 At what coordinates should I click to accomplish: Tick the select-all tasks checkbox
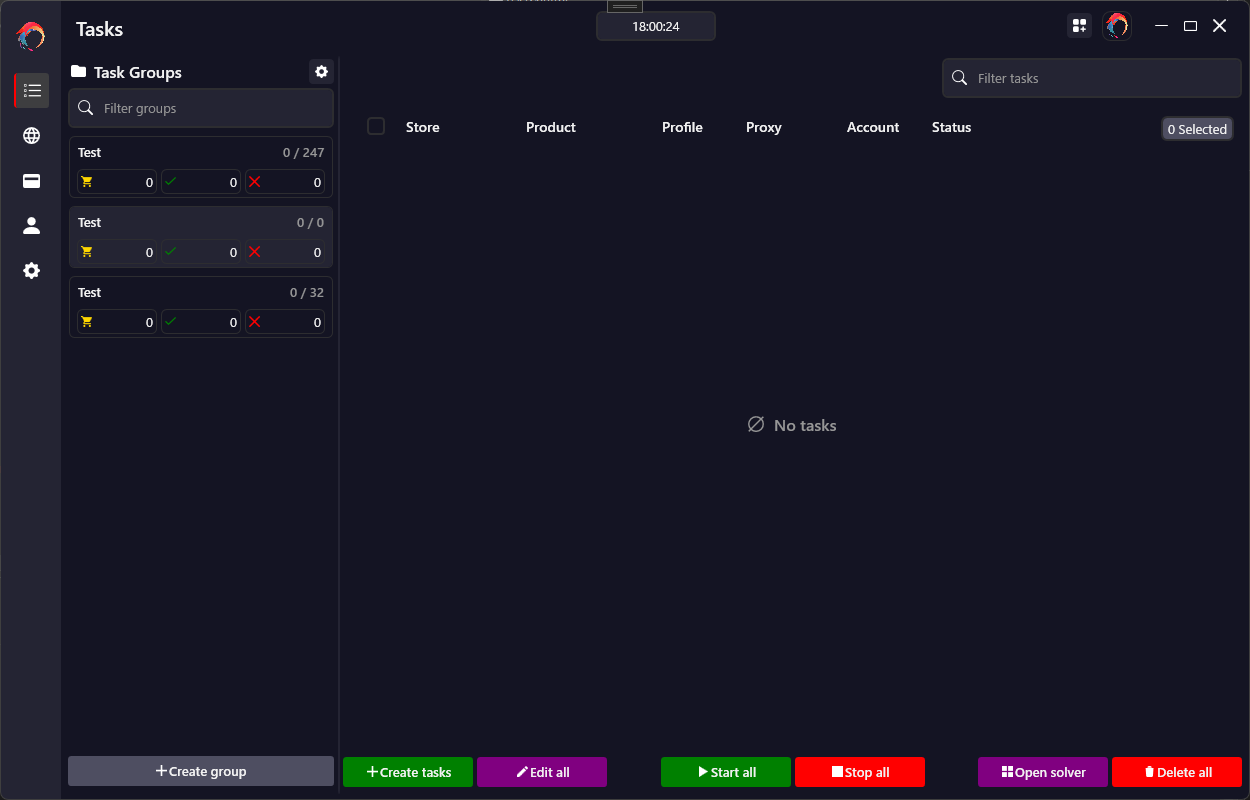coord(376,126)
